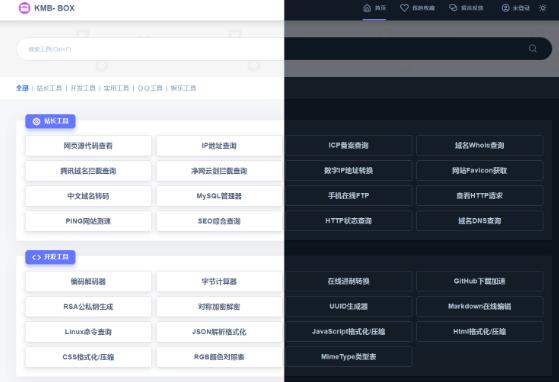Open 中文域名转码 tool

pos(88,196)
